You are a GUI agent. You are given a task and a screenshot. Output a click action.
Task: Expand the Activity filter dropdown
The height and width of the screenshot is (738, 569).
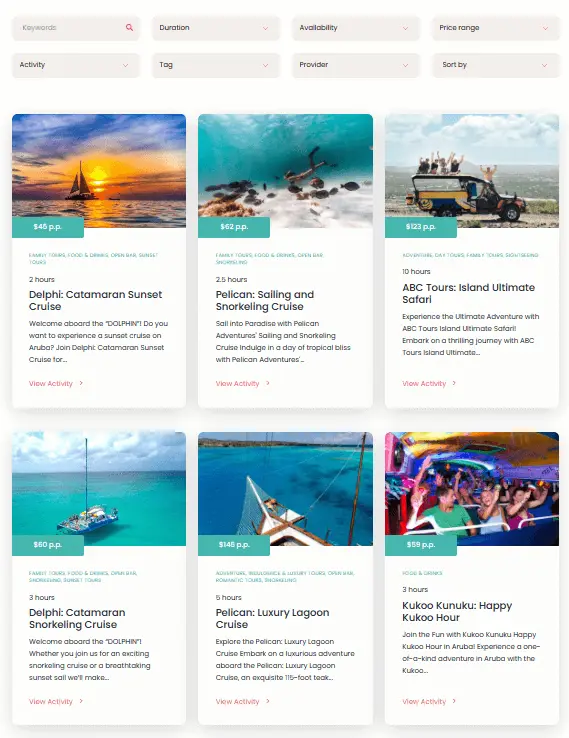[x=76, y=65]
